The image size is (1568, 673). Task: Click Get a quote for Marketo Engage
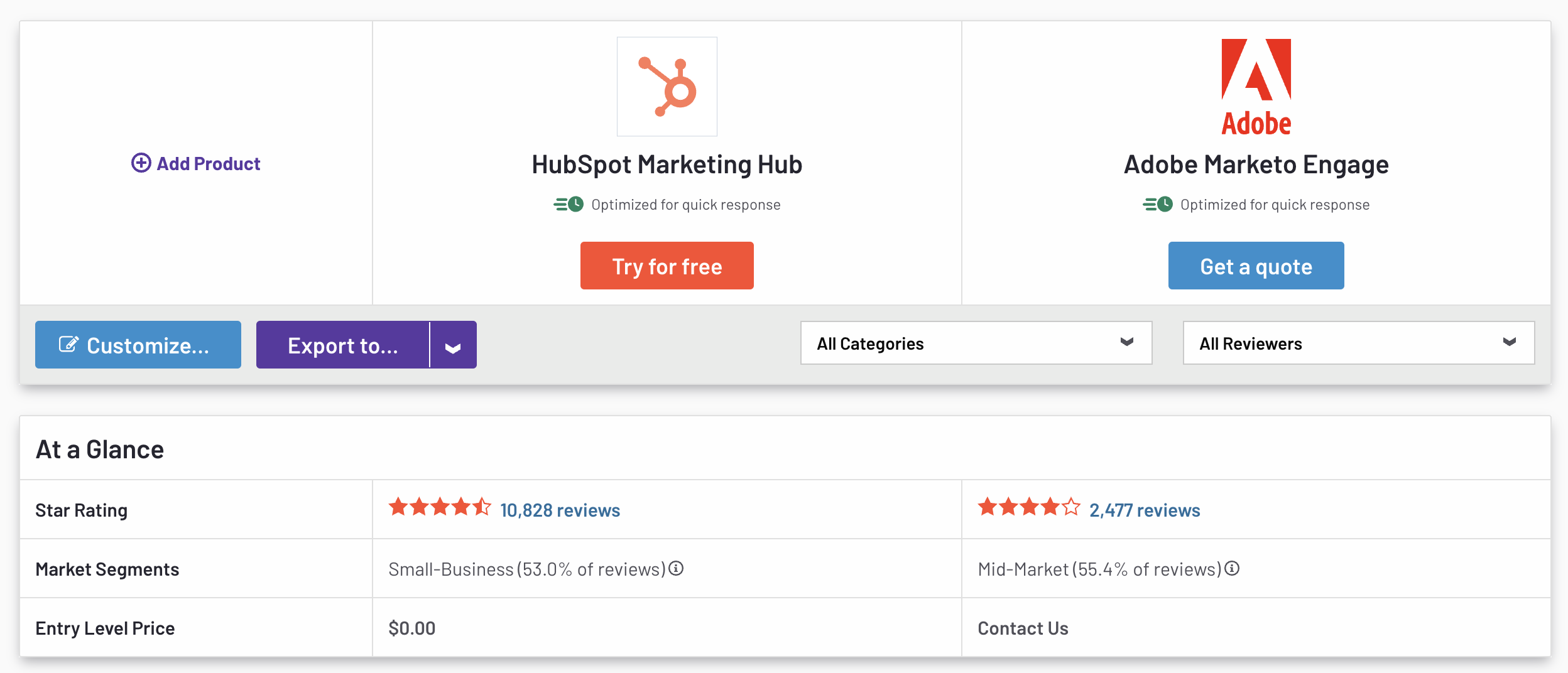coord(1255,266)
